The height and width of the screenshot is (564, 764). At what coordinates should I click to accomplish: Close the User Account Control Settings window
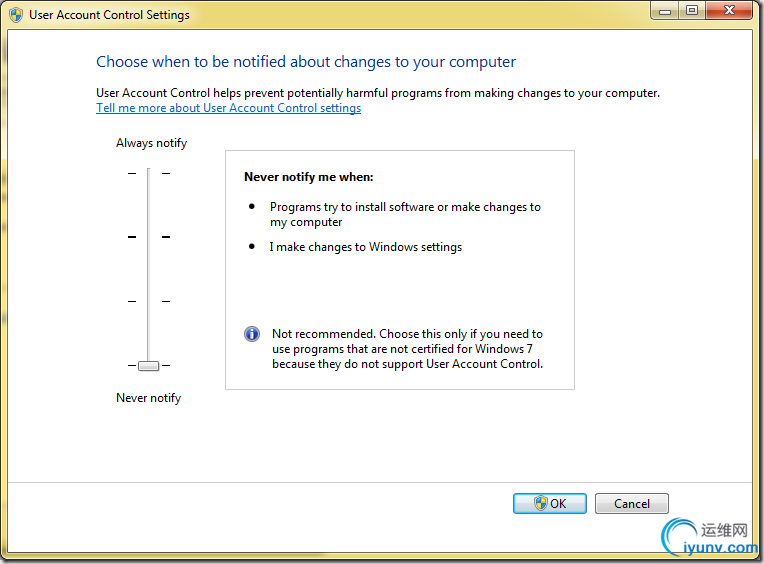(729, 11)
